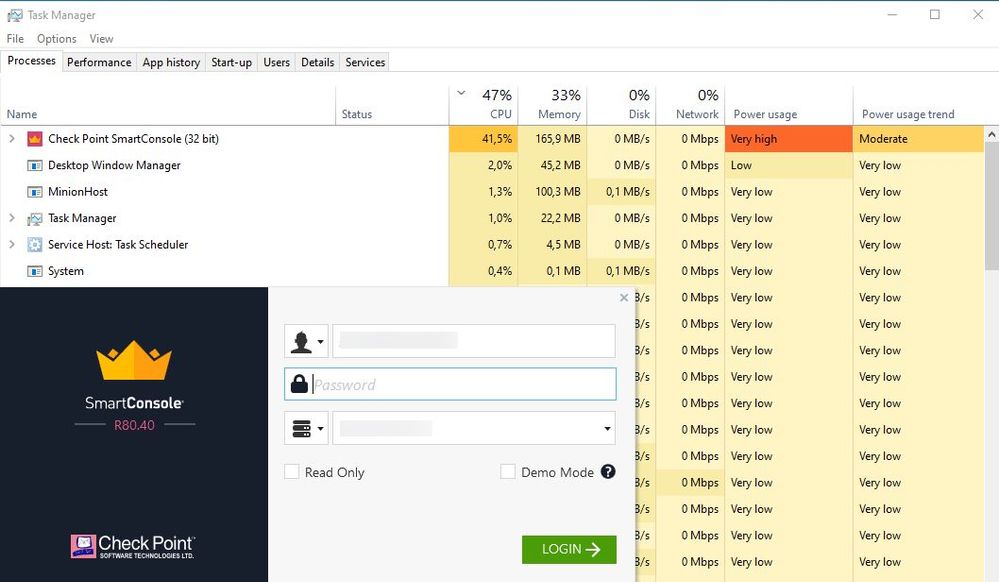Expand the Check Point SmartConsole process group

pos(11,138)
